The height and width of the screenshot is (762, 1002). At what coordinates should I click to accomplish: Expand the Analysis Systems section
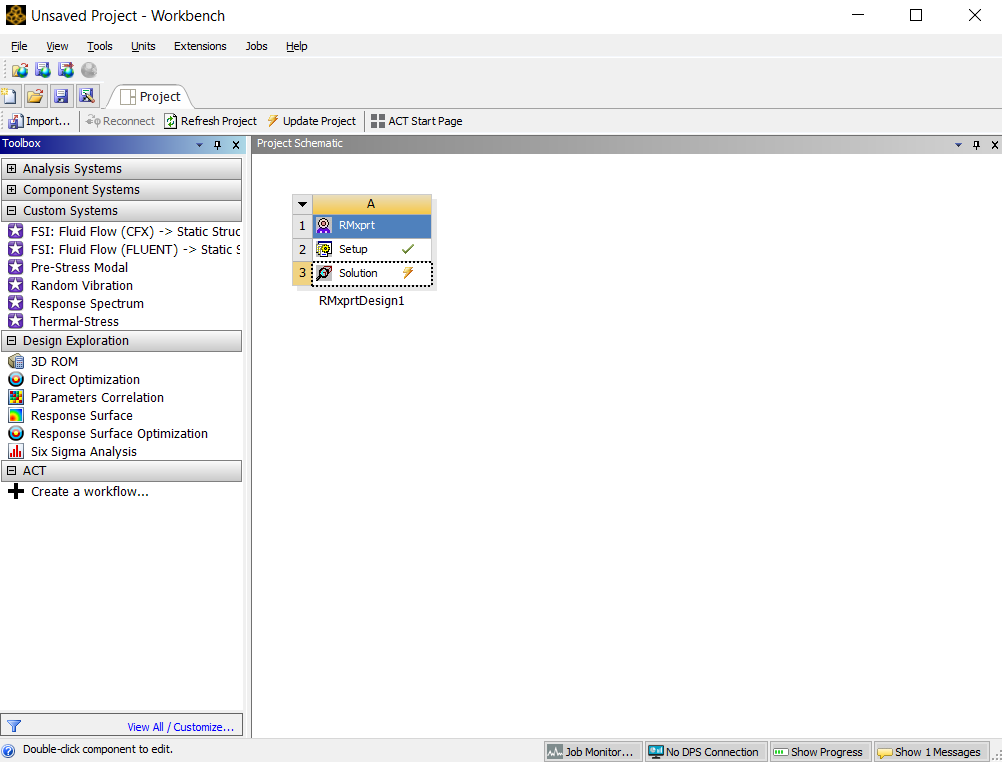(12, 169)
